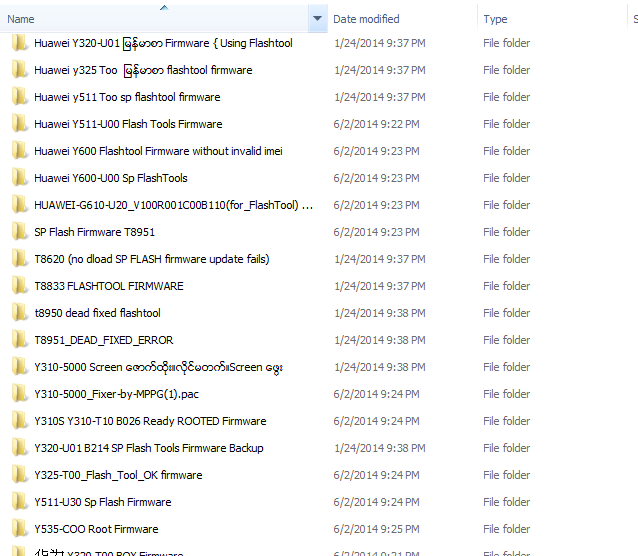Screen dimensions: 638x556
Task: Click date 6/2/2014 9:22 PM for Y511-U00
Action: (x=376, y=124)
